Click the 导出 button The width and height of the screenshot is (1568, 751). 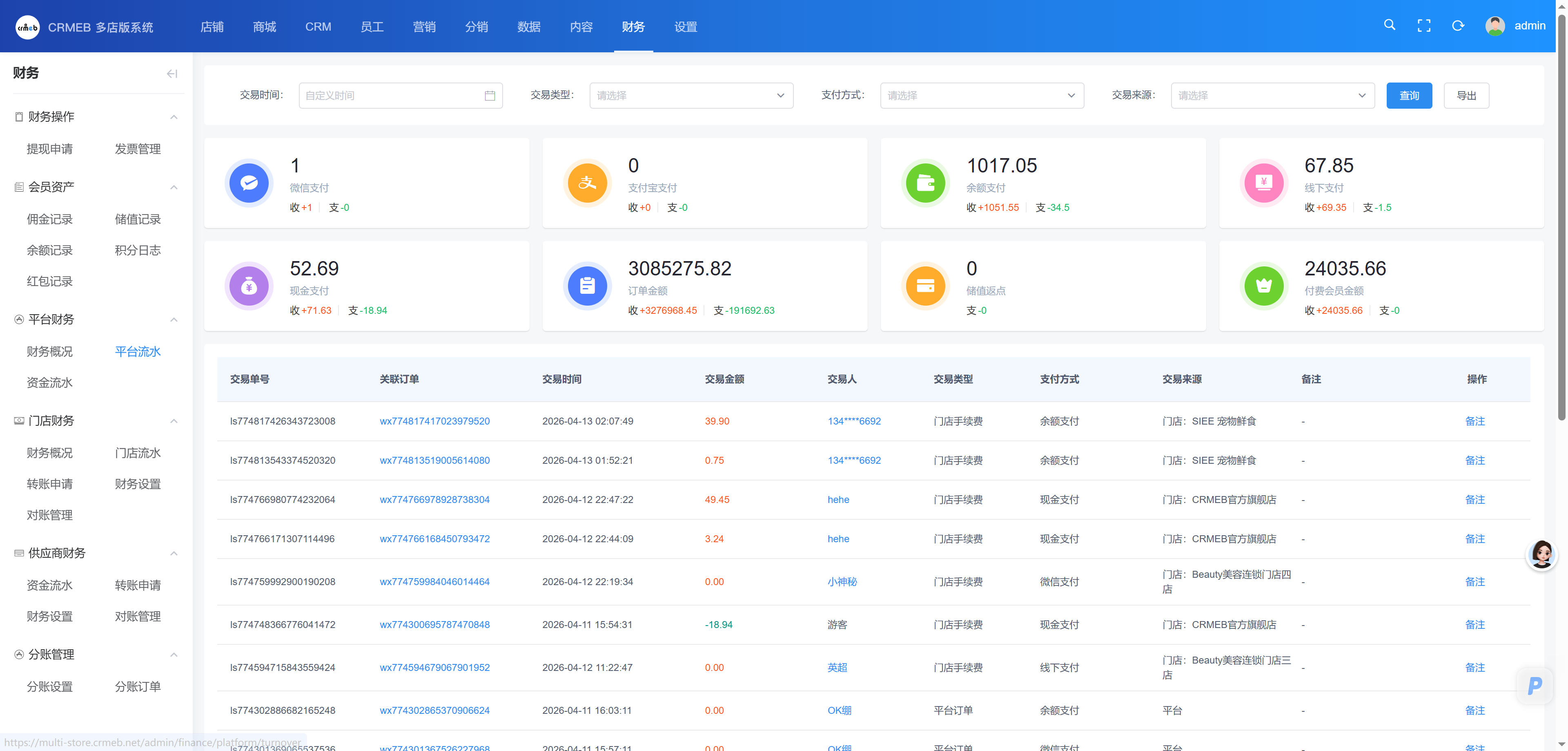point(1466,96)
